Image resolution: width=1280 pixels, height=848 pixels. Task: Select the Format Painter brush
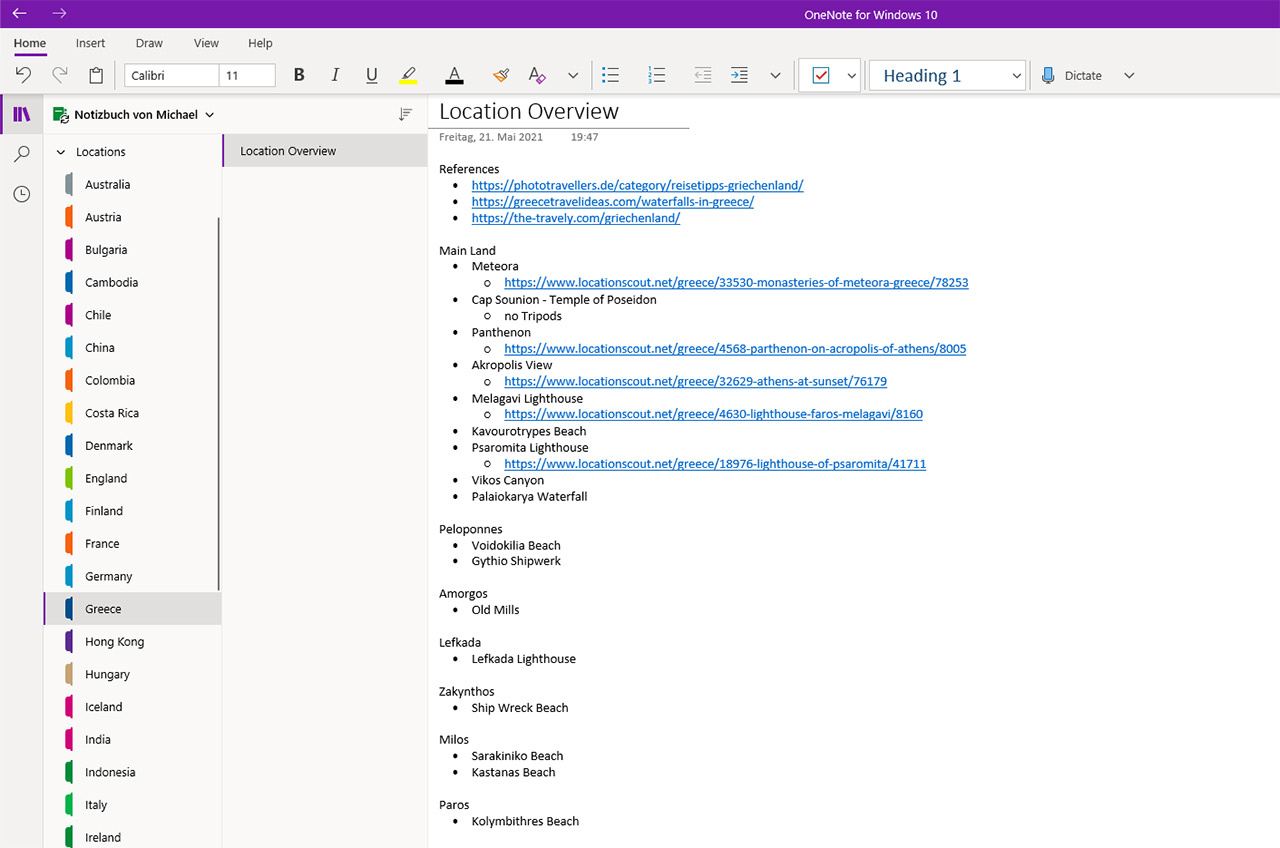501,75
